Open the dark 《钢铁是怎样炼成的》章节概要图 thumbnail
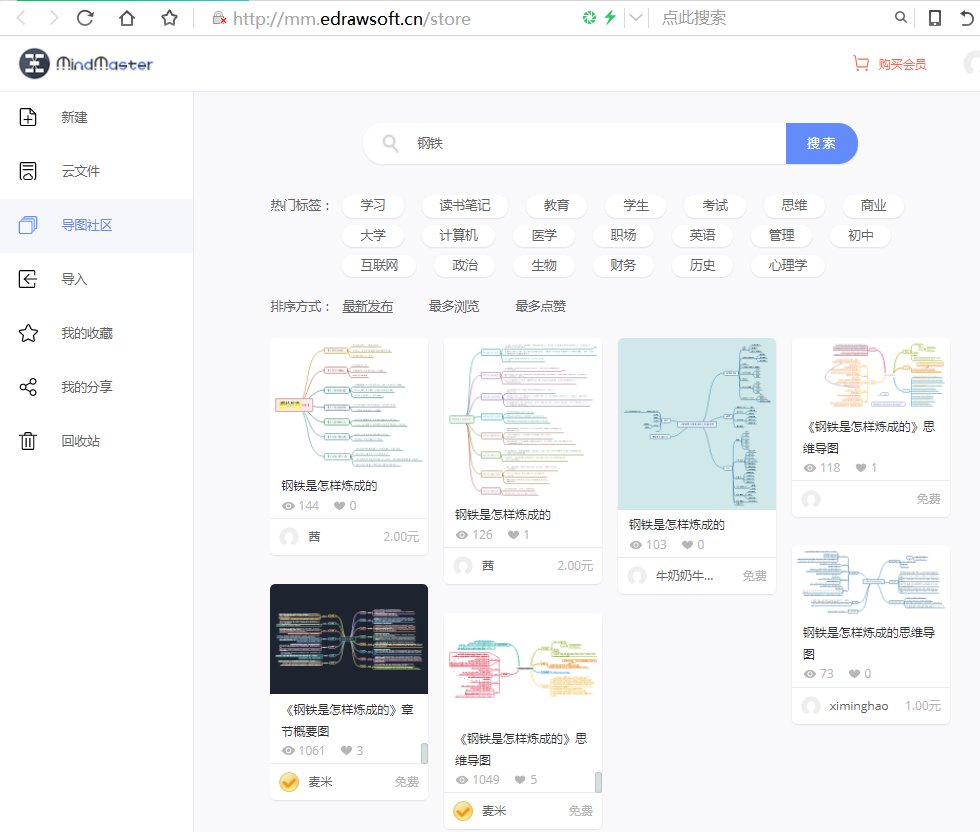 (348, 639)
